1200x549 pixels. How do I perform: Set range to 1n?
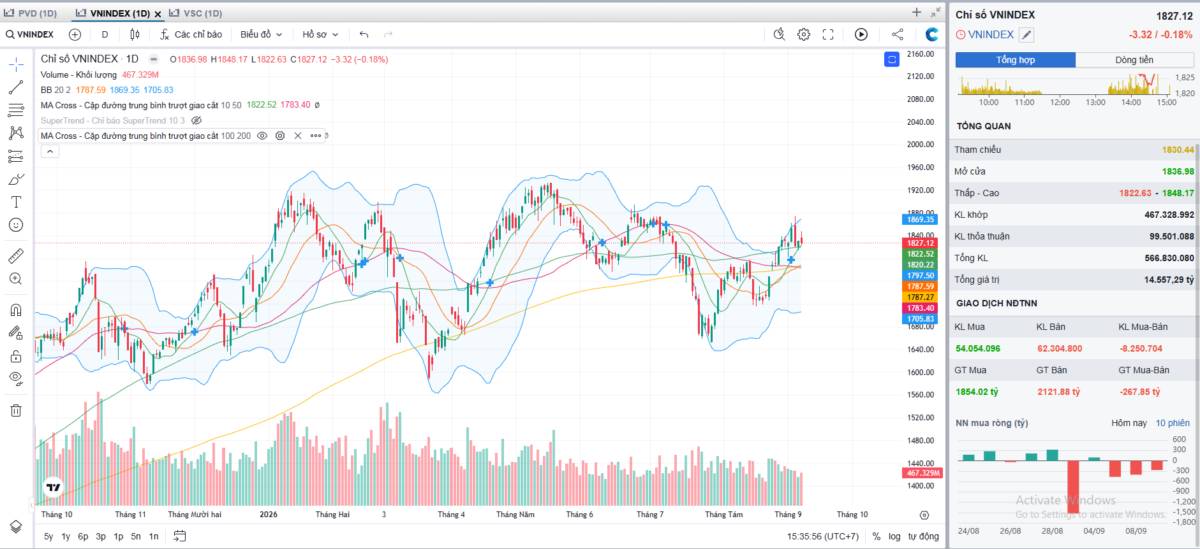point(153,536)
